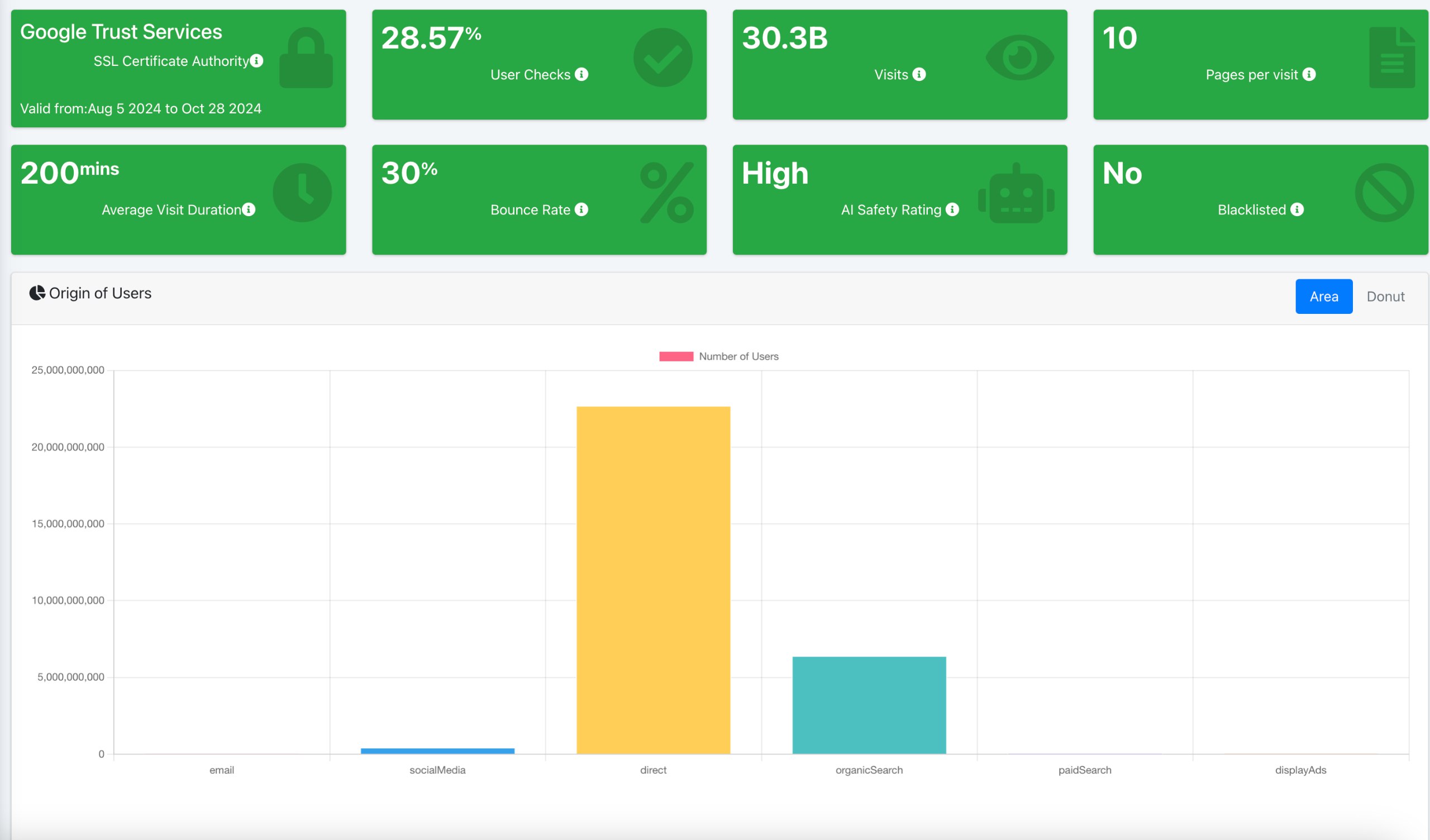The width and height of the screenshot is (1430, 840).
Task: Select the Area chart view
Action: [1323, 296]
